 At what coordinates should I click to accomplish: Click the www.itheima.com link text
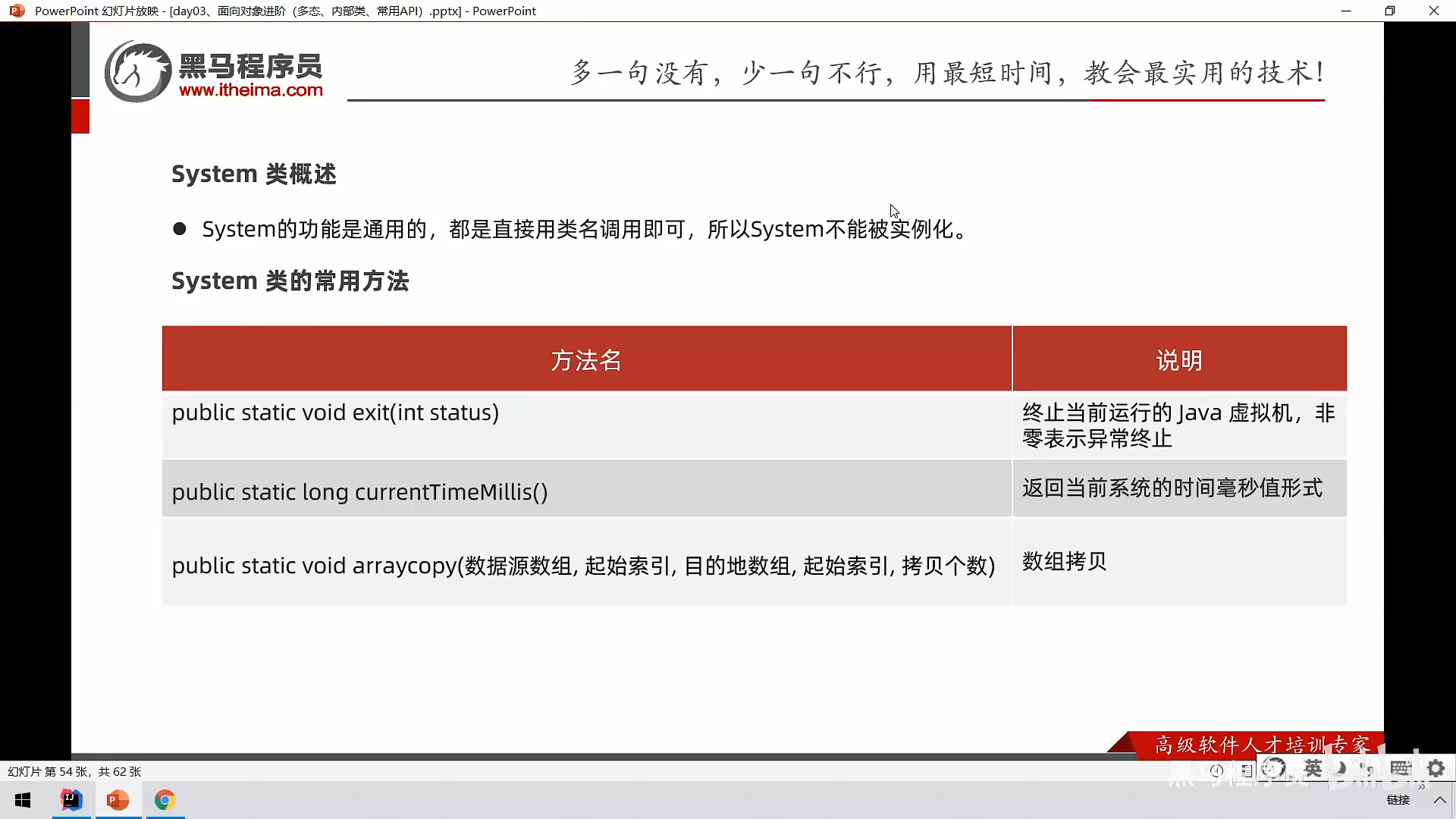(250, 90)
